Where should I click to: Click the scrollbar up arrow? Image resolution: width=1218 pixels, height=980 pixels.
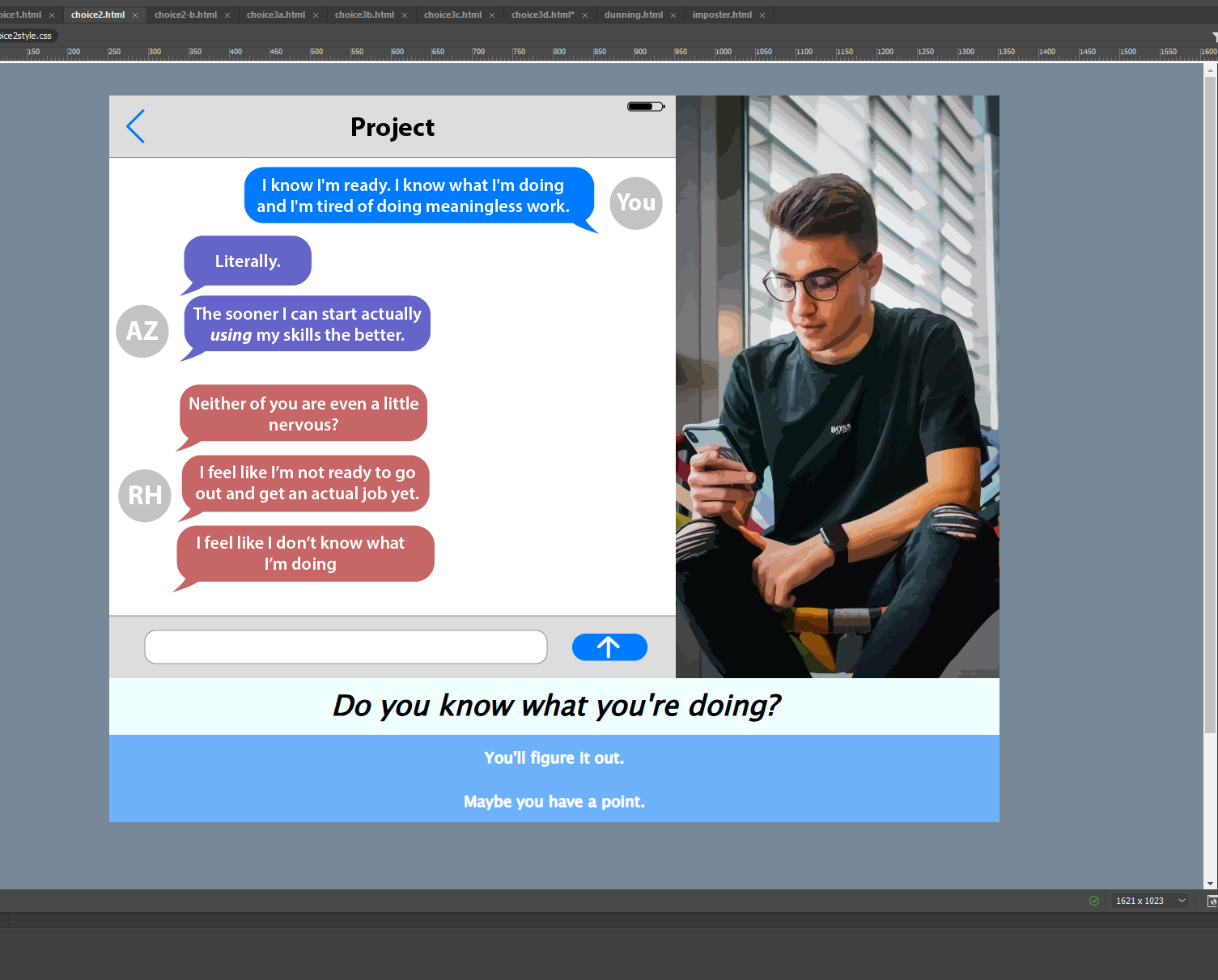(x=1210, y=70)
